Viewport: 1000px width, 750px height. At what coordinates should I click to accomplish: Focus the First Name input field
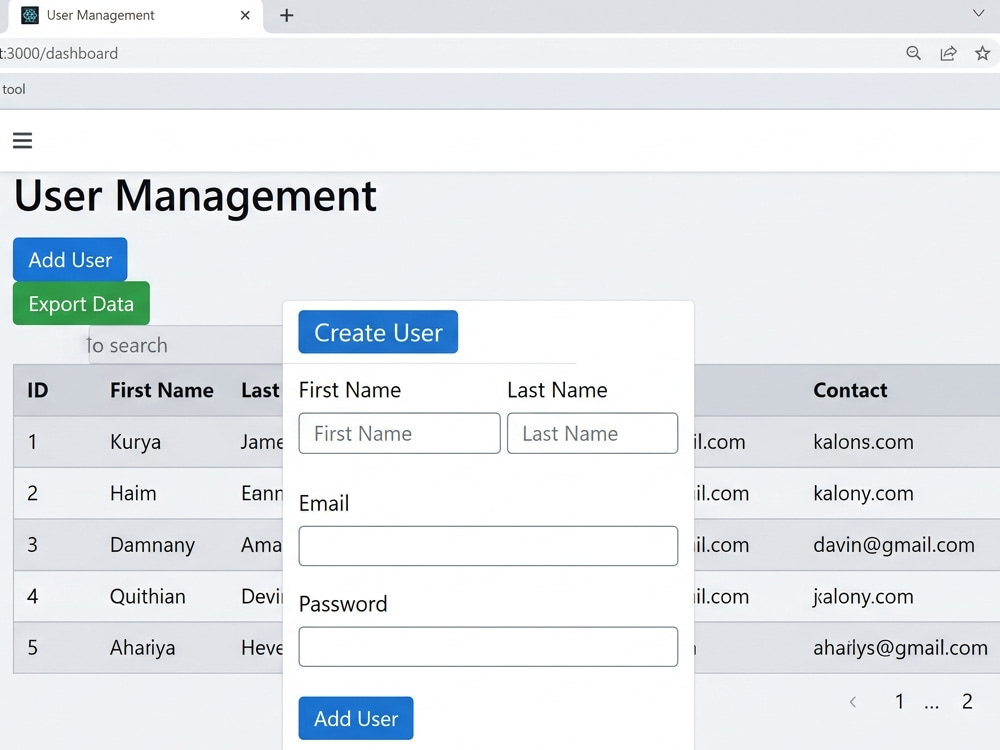pyautogui.click(x=399, y=434)
